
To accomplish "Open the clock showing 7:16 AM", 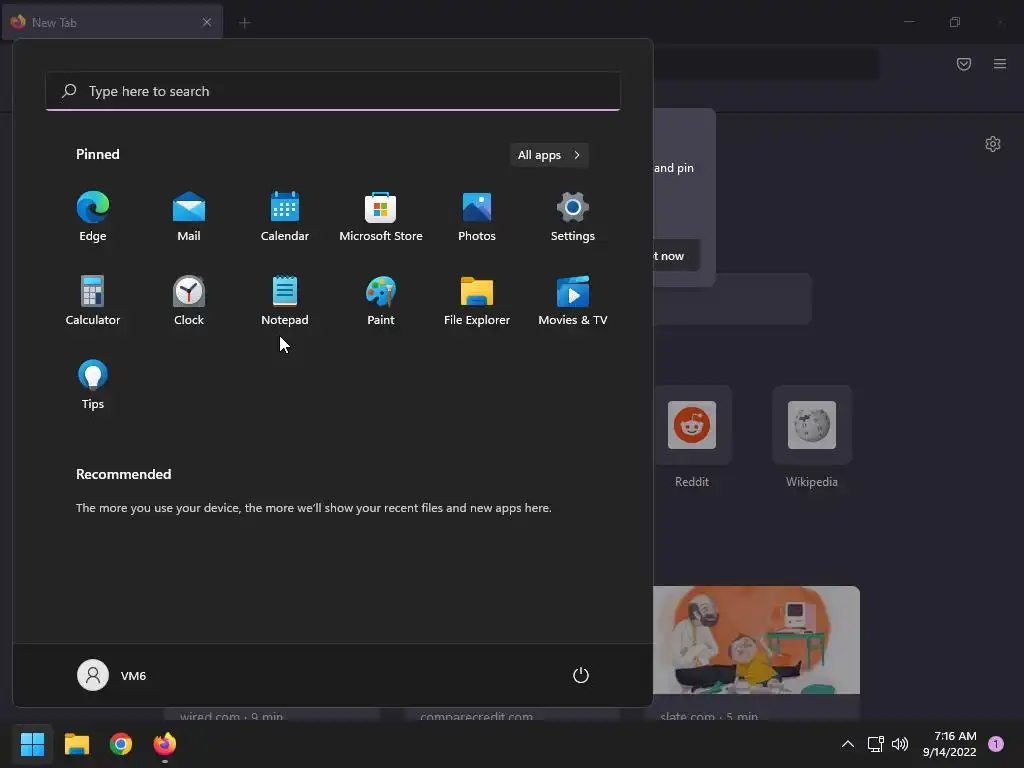I will coord(950,744).
